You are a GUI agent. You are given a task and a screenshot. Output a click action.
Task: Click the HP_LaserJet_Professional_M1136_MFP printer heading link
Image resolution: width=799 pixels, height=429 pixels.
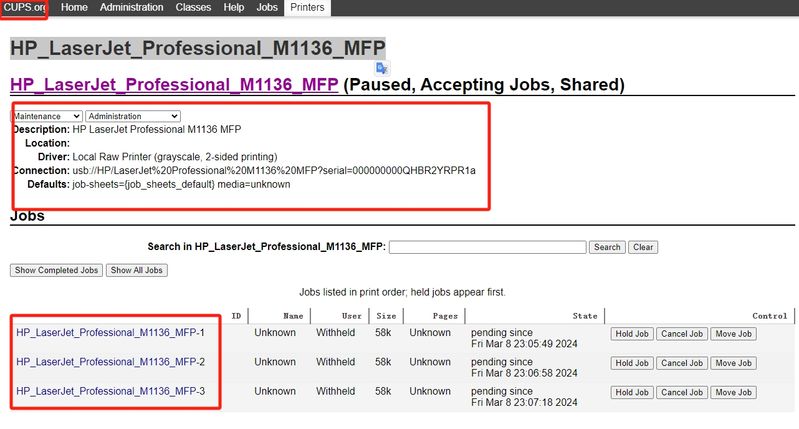(173, 84)
